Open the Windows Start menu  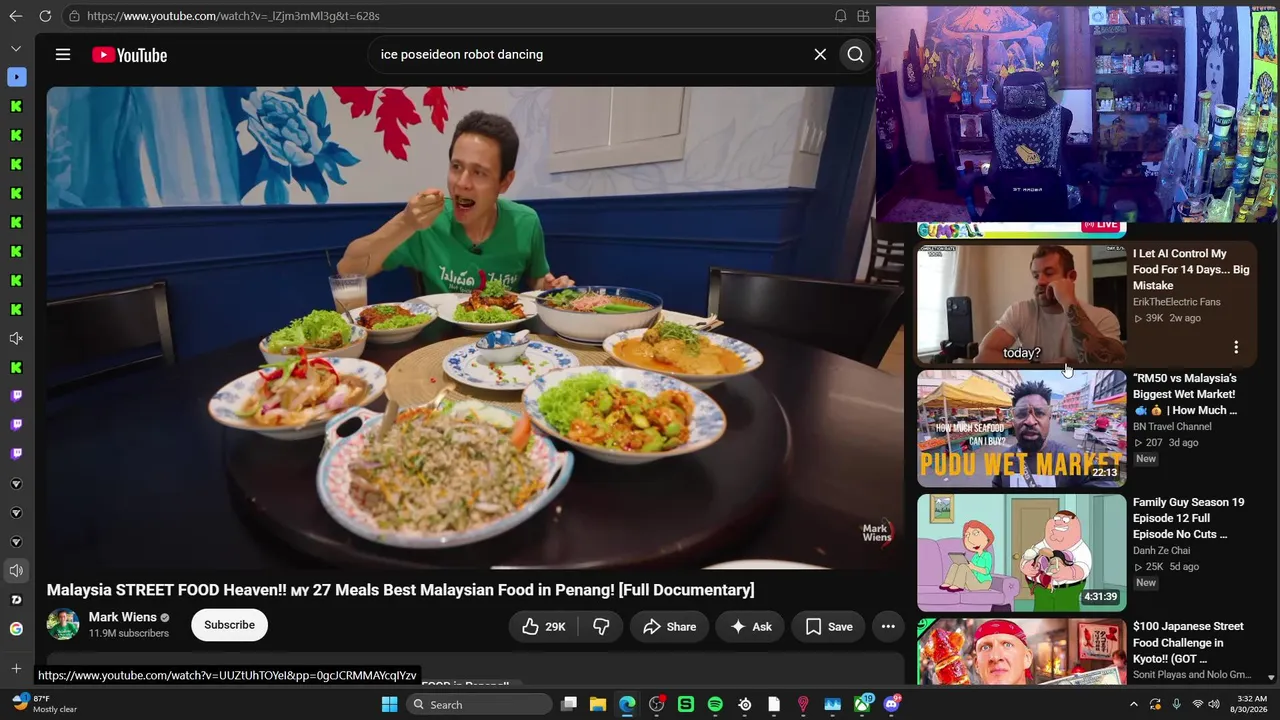[x=390, y=705]
